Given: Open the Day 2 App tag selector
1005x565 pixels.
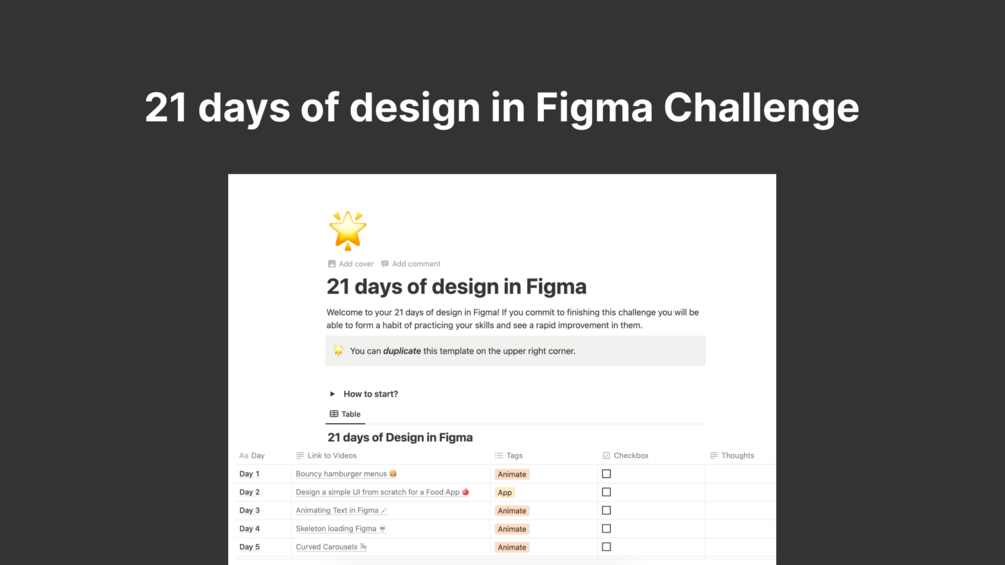Looking at the screenshot, I should [x=505, y=492].
